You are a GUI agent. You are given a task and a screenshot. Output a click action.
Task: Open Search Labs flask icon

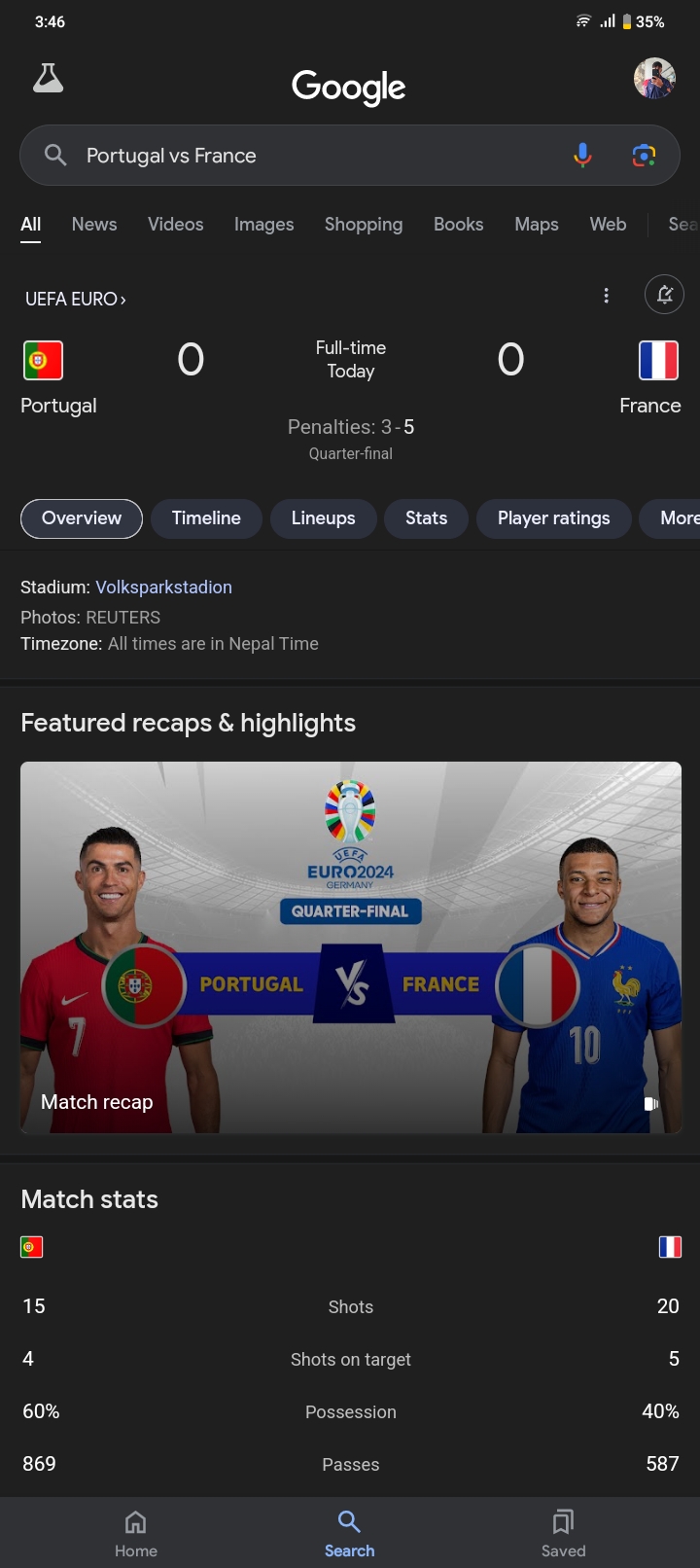(48, 78)
